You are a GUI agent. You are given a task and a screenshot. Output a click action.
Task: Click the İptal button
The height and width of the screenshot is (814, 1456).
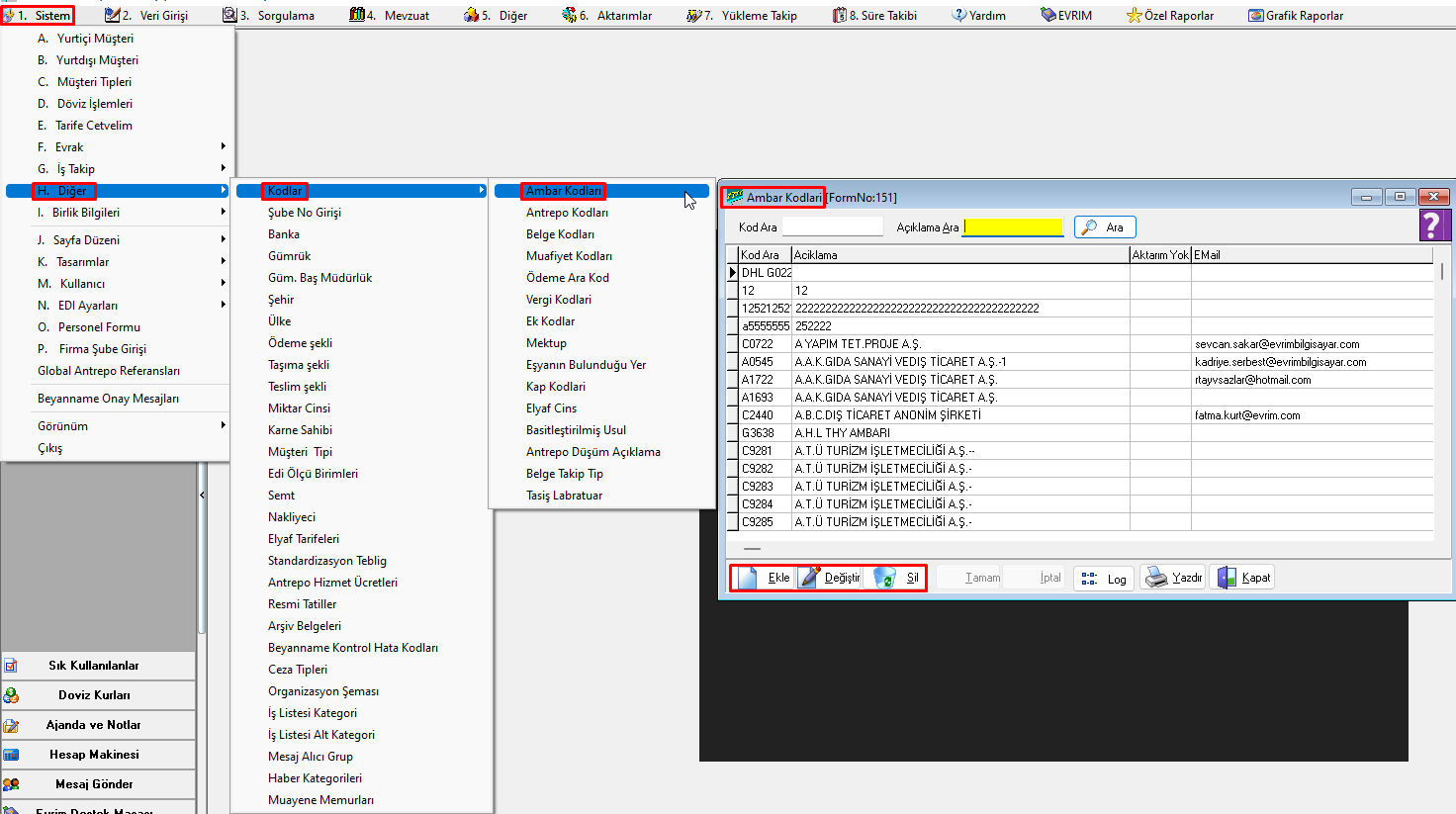click(x=1036, y=578)
